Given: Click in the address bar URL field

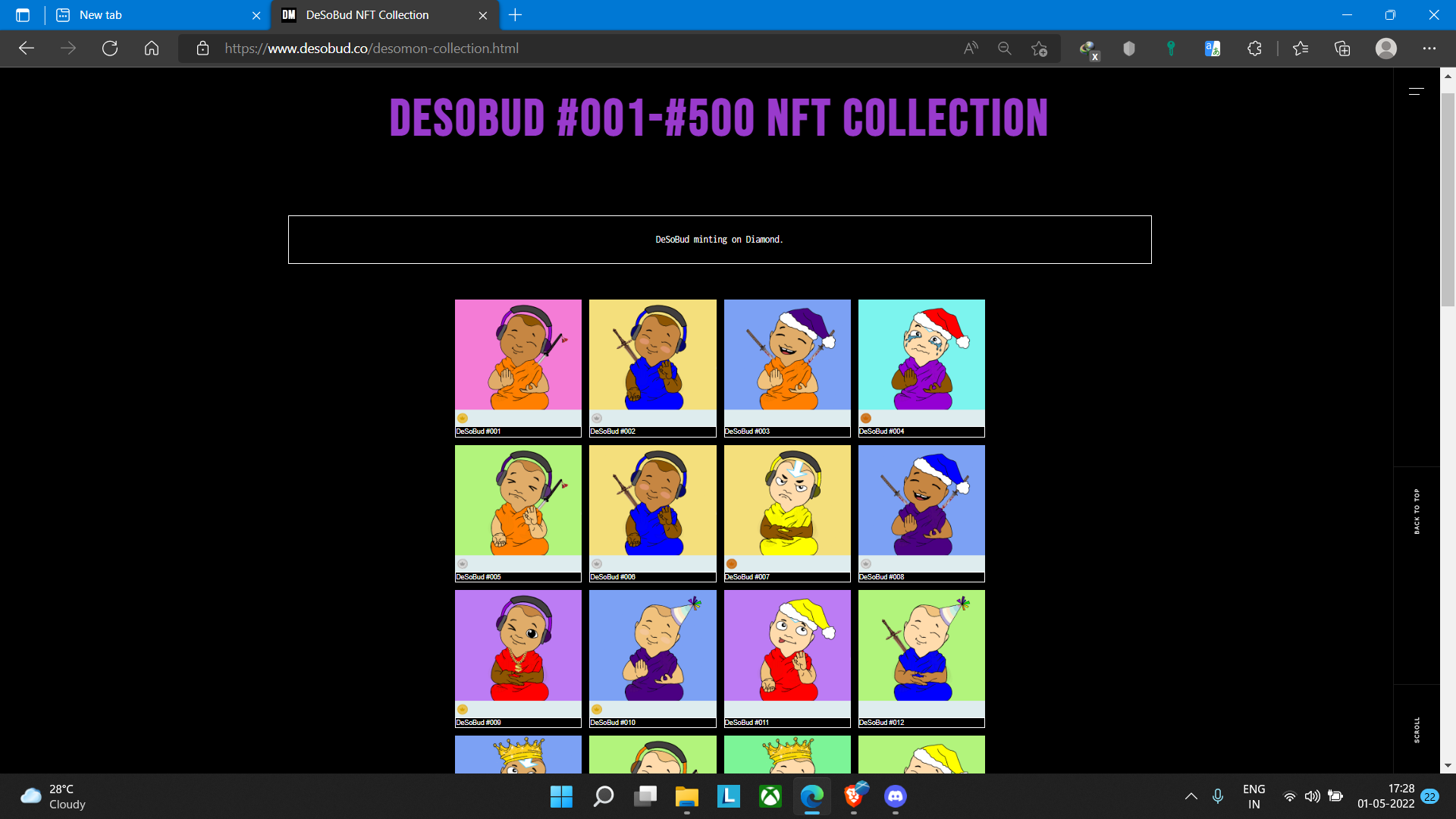Looking at the screenshot, I should point(531,49).
